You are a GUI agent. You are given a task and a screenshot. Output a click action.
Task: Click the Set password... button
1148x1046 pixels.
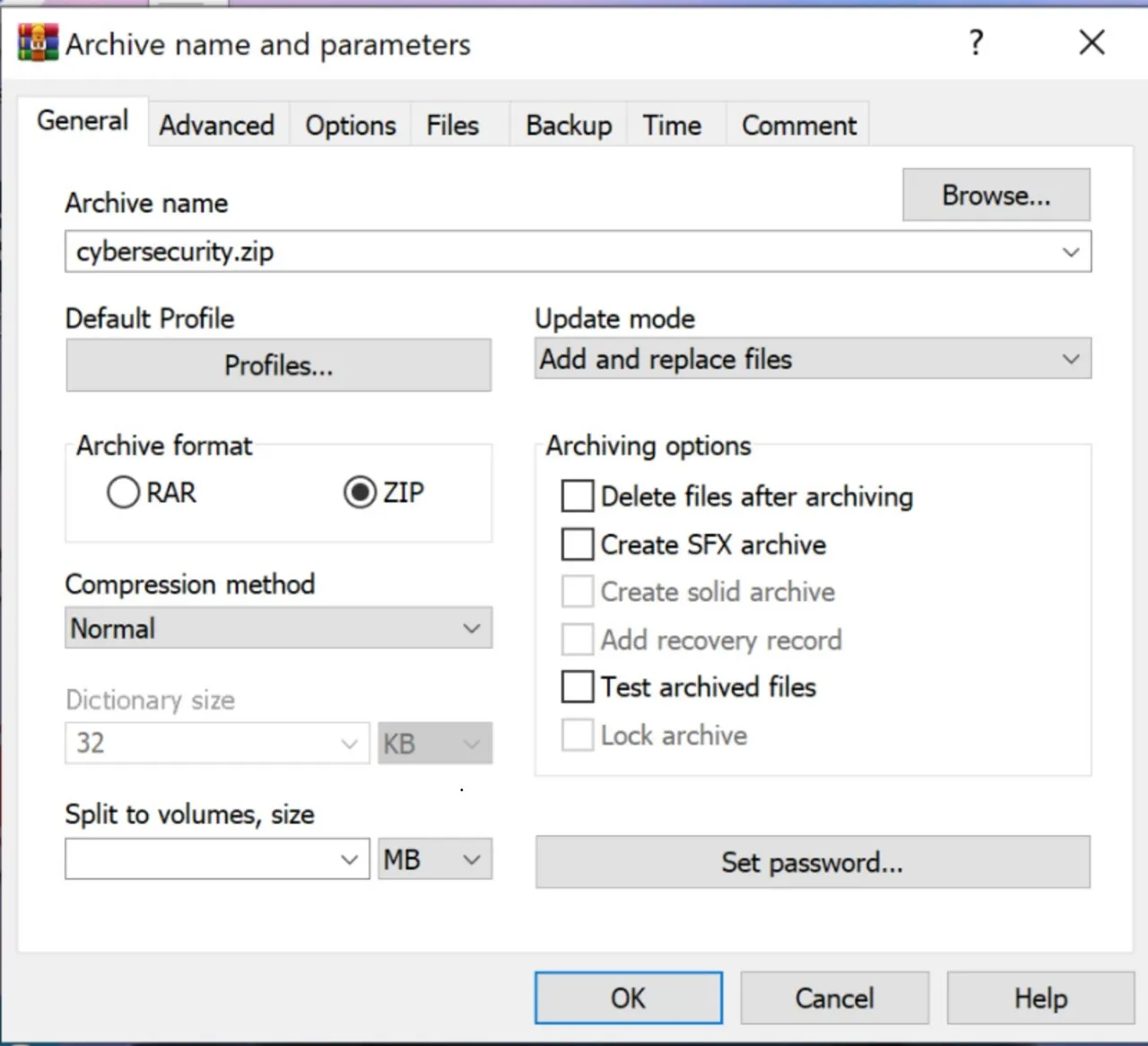tap(813, 862)
